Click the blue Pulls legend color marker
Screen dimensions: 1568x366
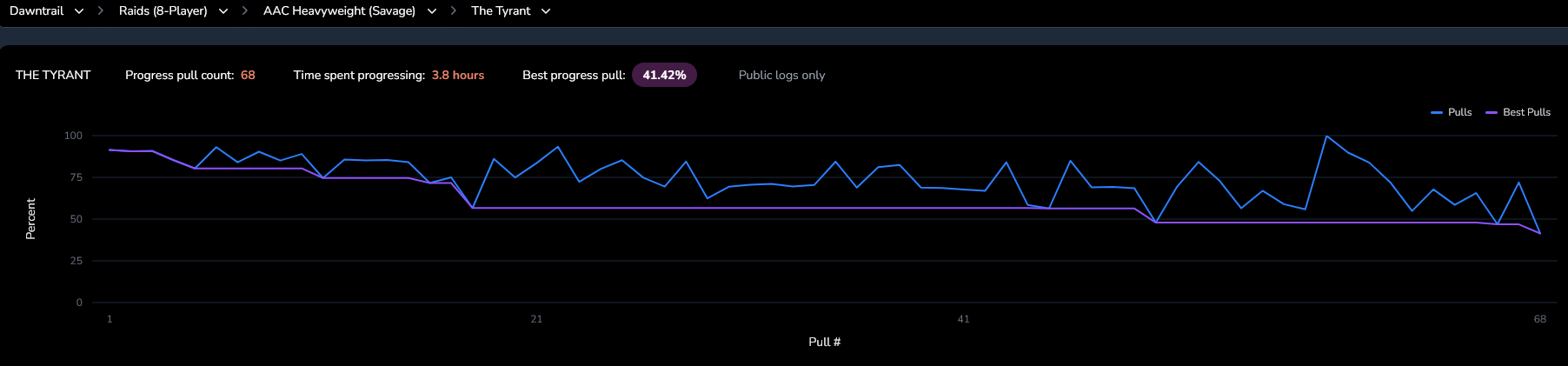pos(1436,112)
